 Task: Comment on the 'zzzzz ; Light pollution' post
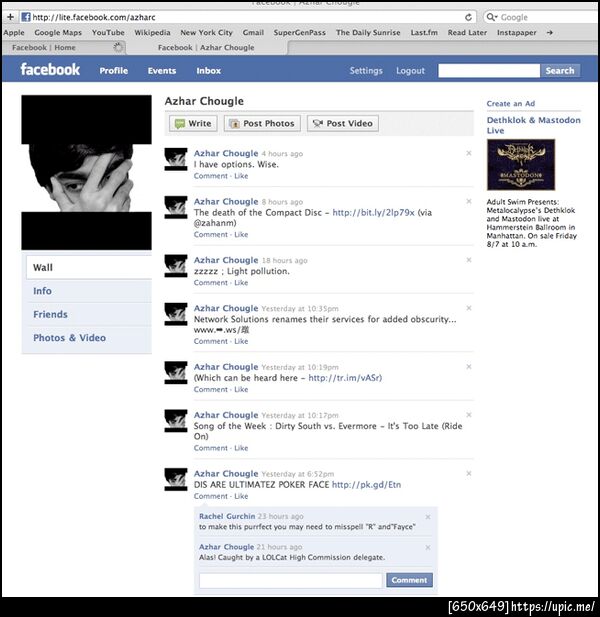[210, 283]
